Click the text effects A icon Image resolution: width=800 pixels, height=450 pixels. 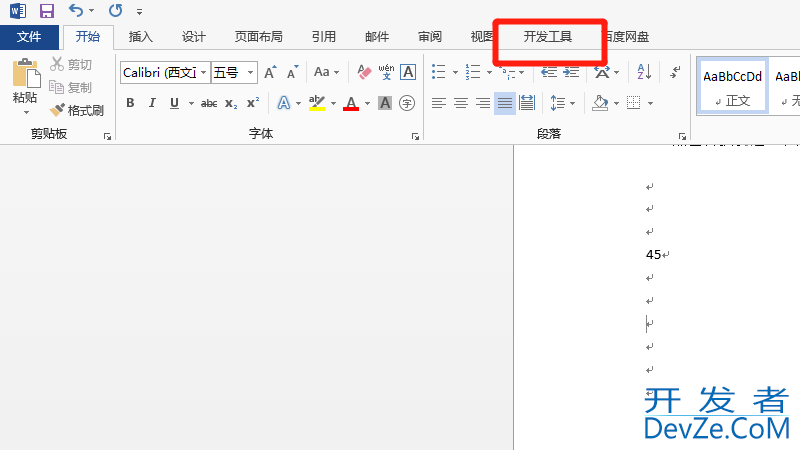click(x=284, y=103)
